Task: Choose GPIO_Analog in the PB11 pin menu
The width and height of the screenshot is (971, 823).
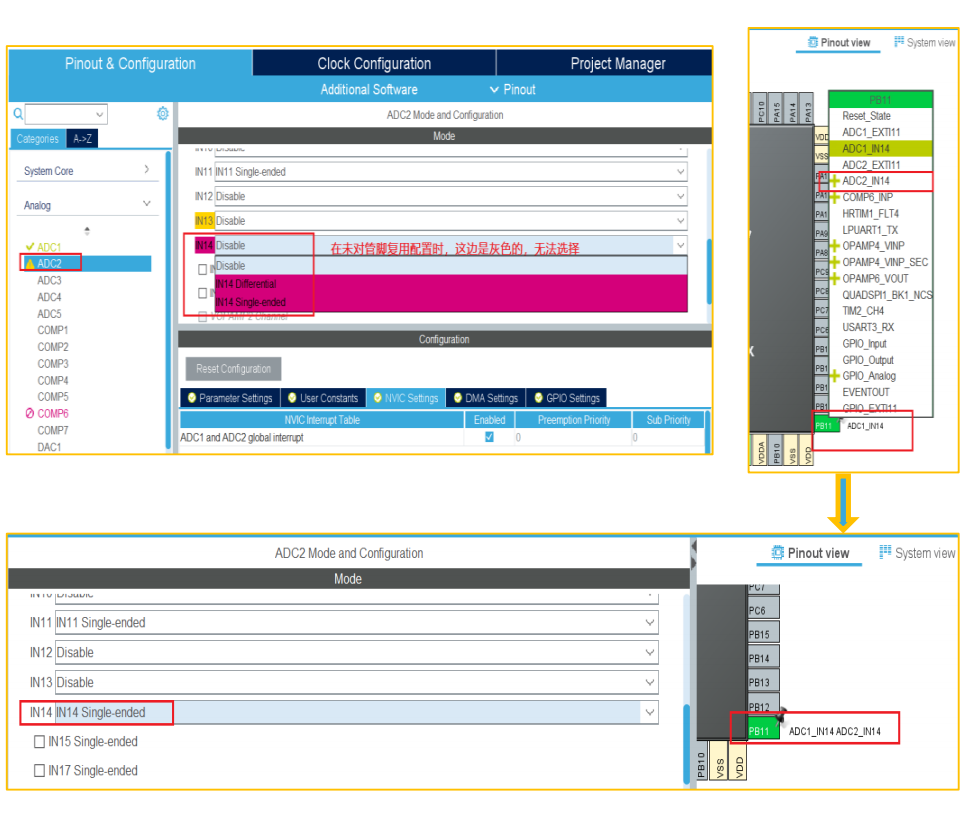Action: pos(880,376)
